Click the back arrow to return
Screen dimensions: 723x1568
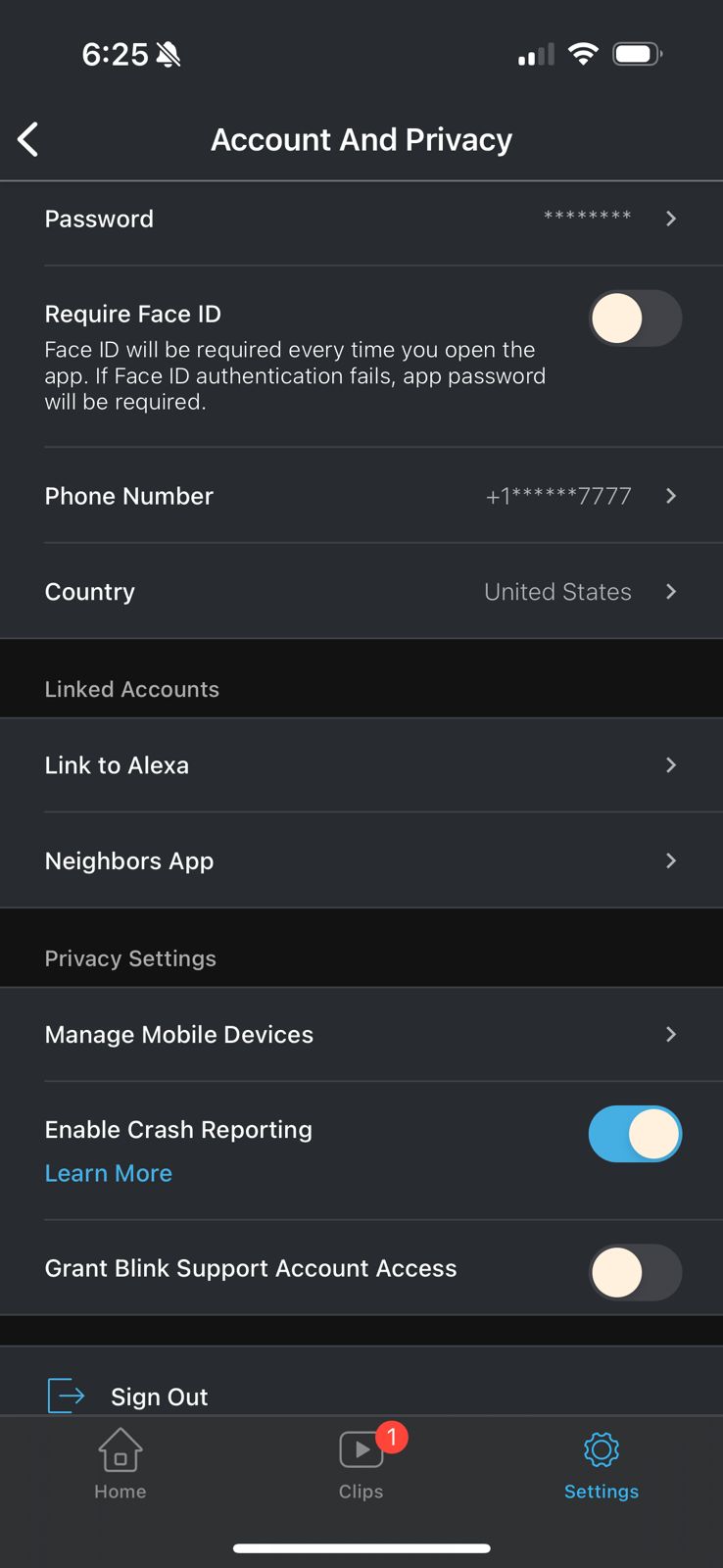click(x=27, y=139)
